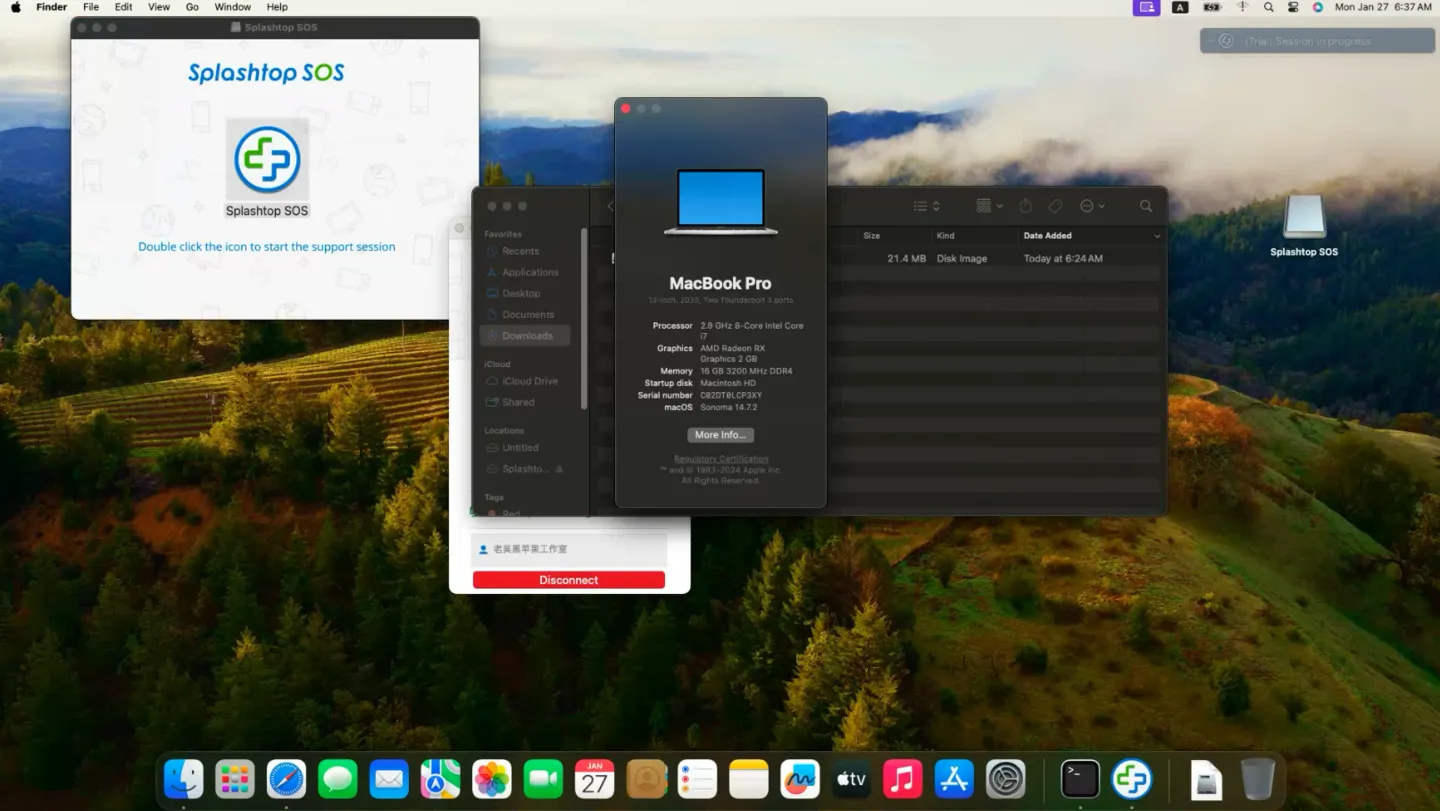Open the Go menu
Screen dimensions: 1440x811
pos(192,7)
